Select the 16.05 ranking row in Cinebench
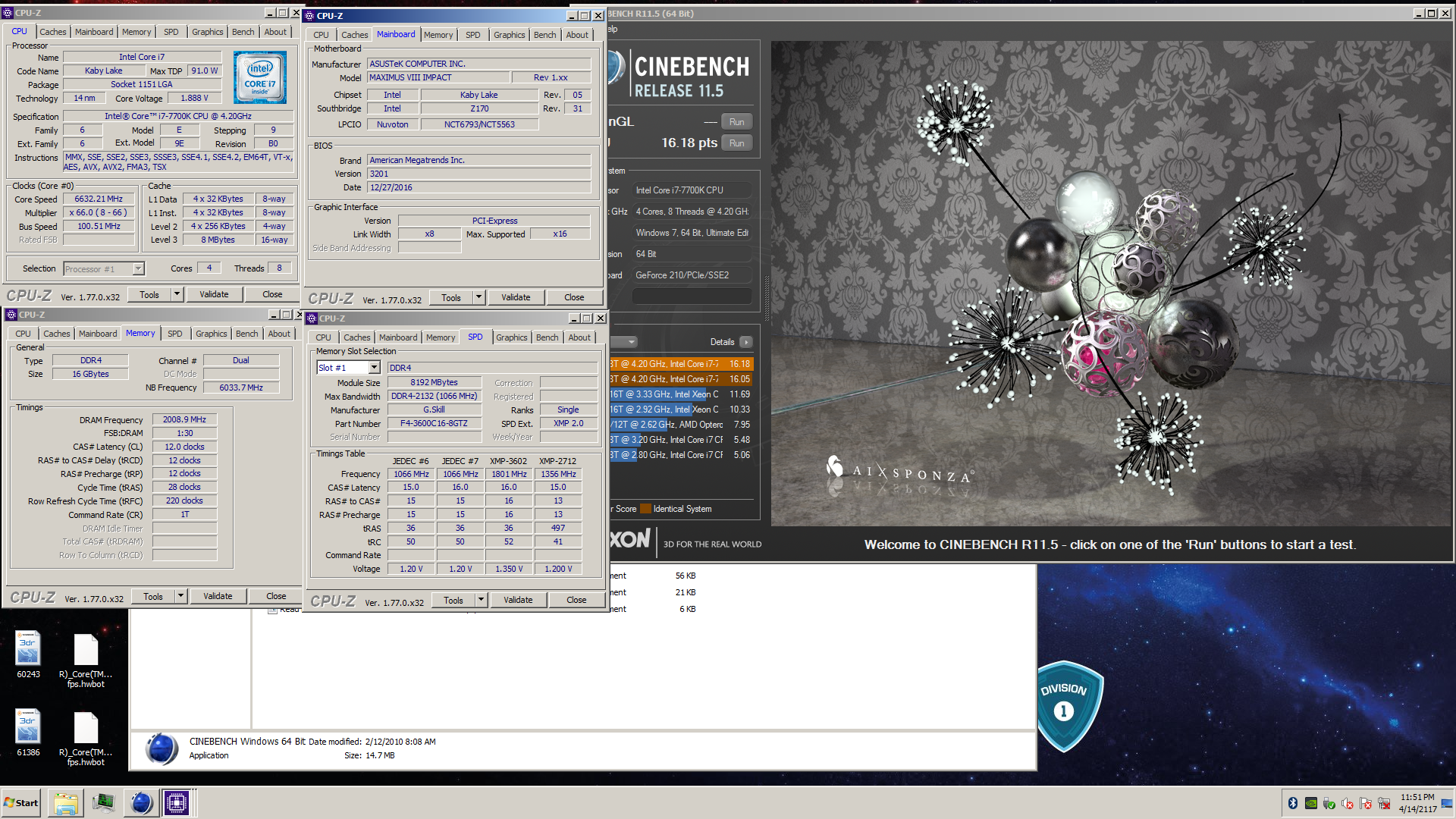 681,379
